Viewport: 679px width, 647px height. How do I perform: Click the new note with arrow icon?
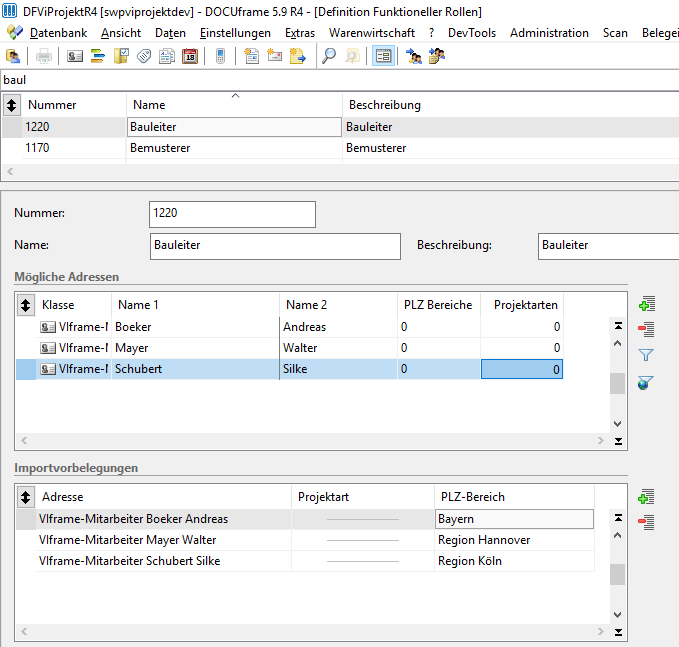(297, 56)
